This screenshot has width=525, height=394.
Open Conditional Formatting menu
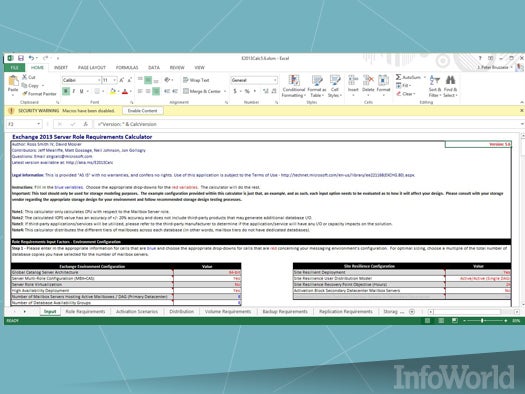tap(294, 86)
